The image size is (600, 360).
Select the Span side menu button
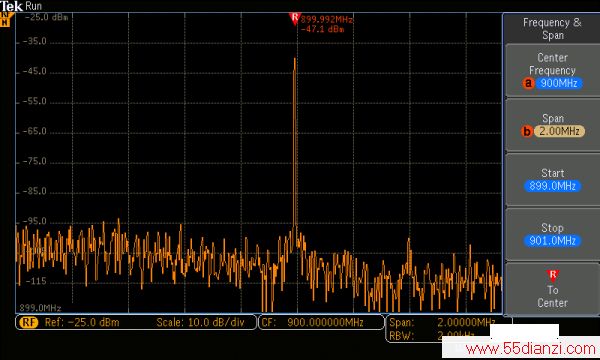[x=552, y=125]
